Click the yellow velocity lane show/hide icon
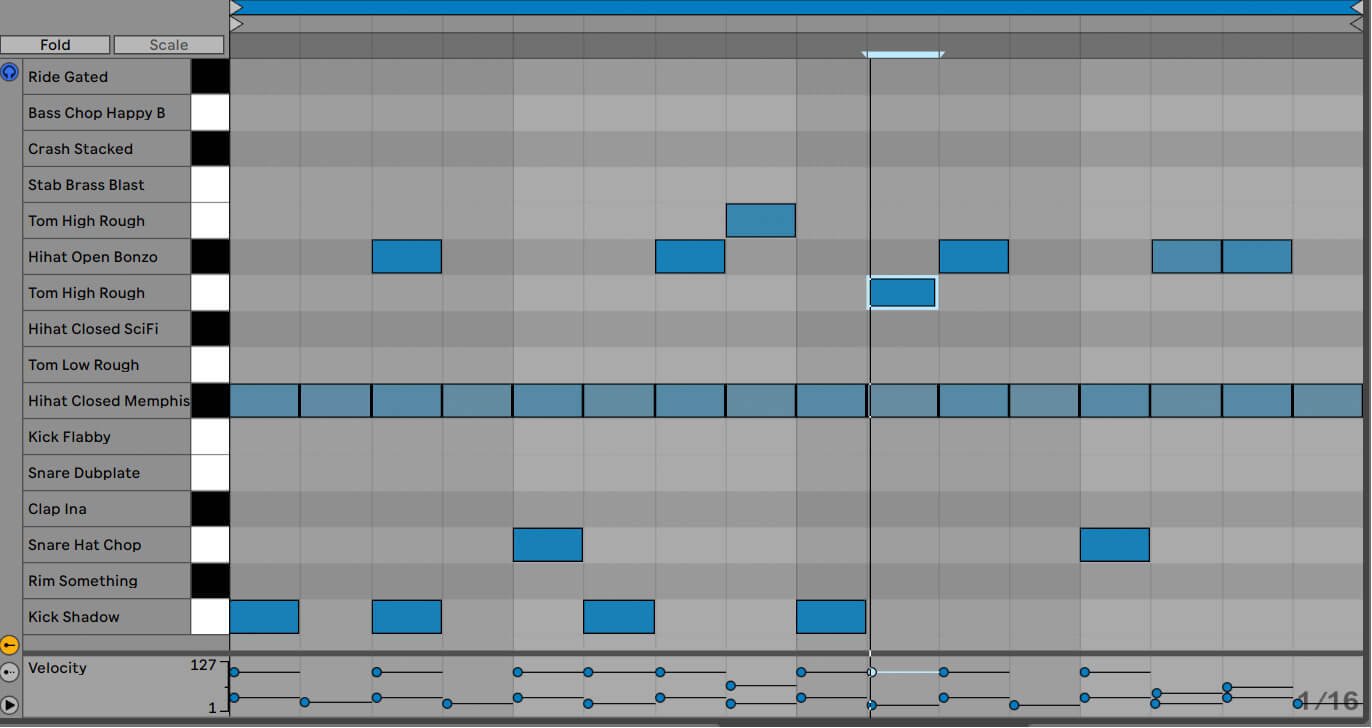Image resolution: width=1372 pixels, height=728 pixels. coord(10,645)
